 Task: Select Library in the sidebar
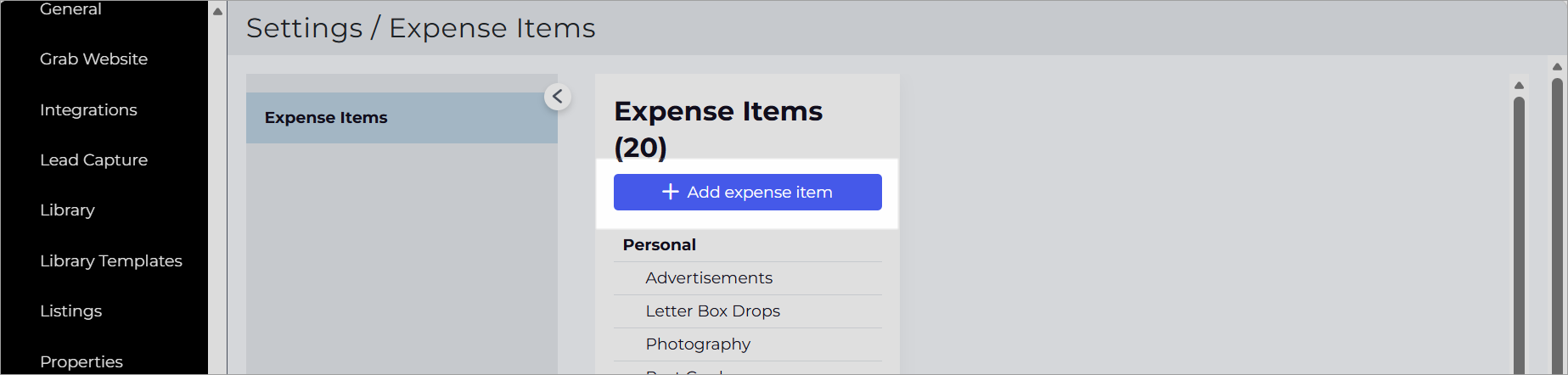click(67, 210)
